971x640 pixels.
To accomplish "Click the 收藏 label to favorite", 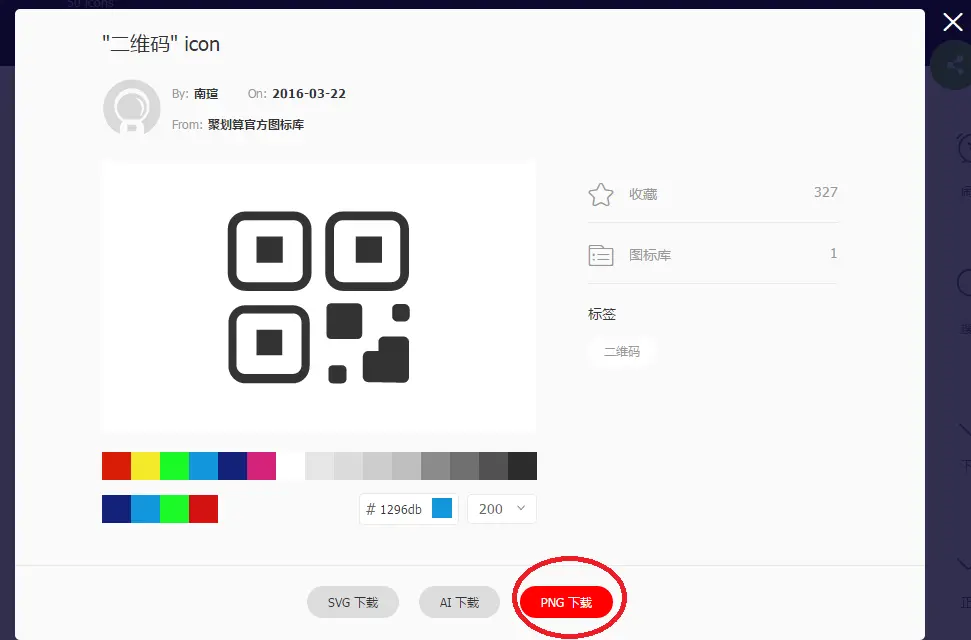I will click(643, 195).
